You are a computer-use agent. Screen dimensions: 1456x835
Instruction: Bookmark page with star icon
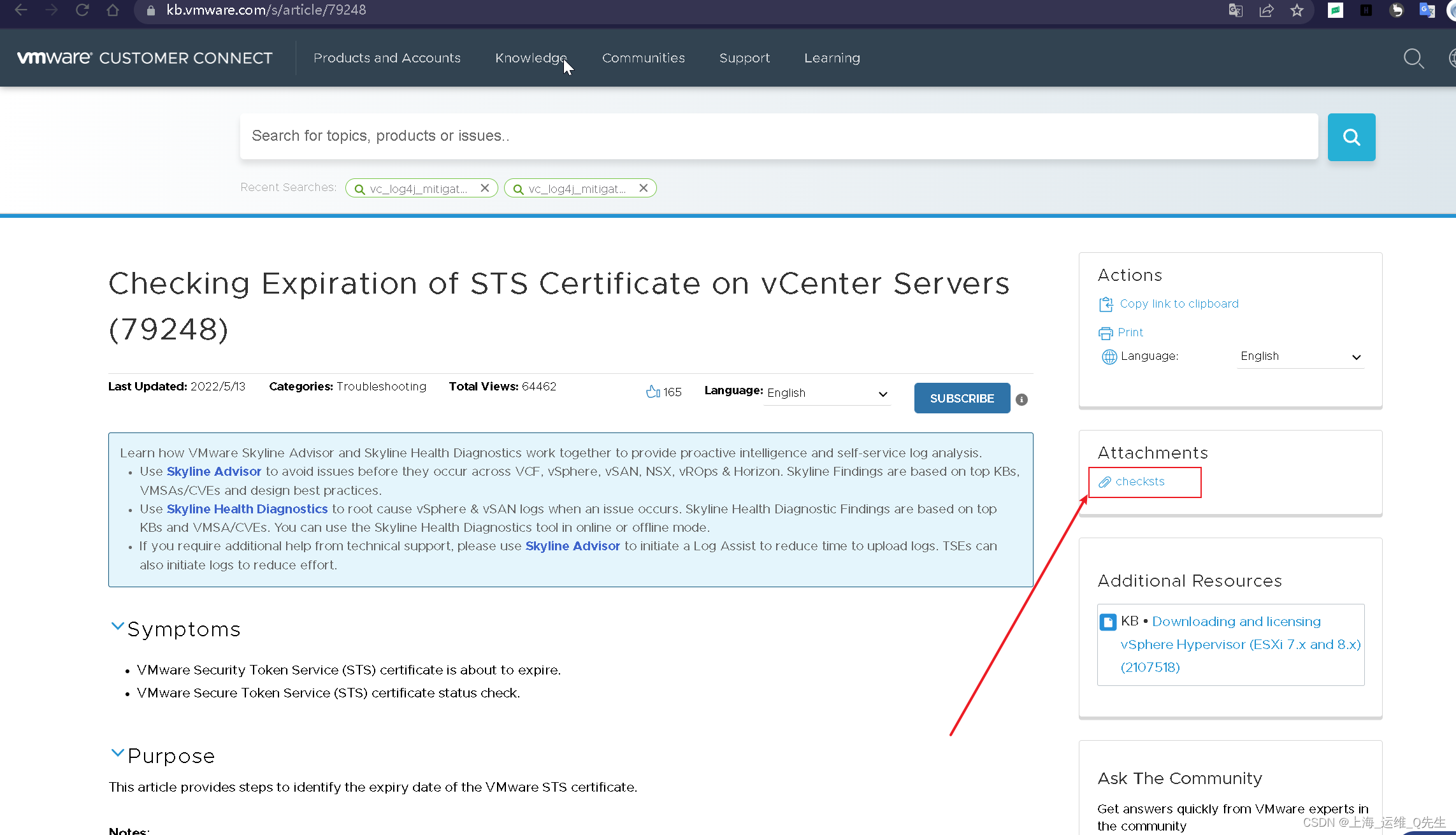click(x=1297, y=10)
